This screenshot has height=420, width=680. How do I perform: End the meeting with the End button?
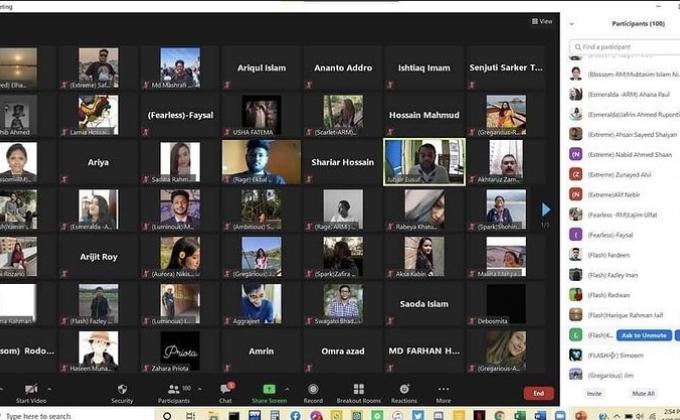click(538, 393)
